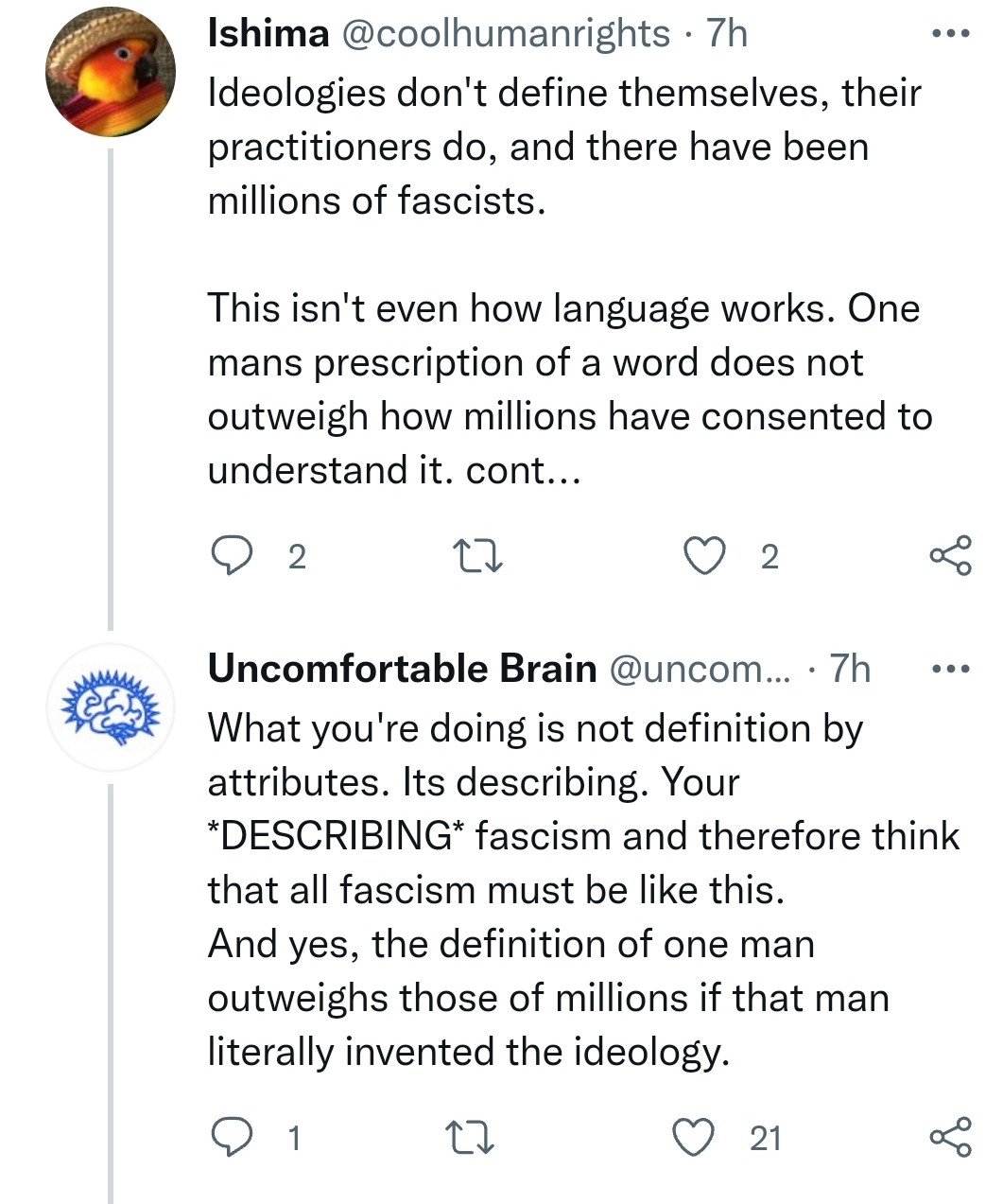Reply to Uncomfortable Brain's tweet
The image size is (1003, 1204).
tap(231, 1138)
